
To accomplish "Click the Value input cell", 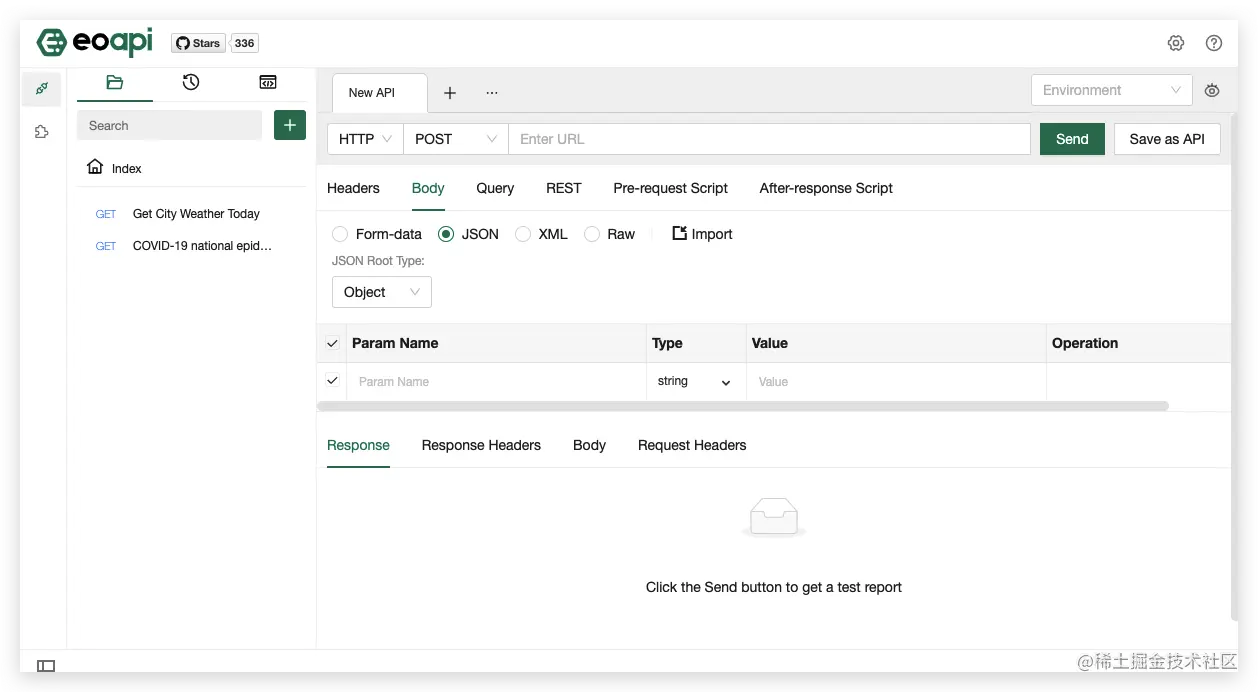I will [896, 382].
